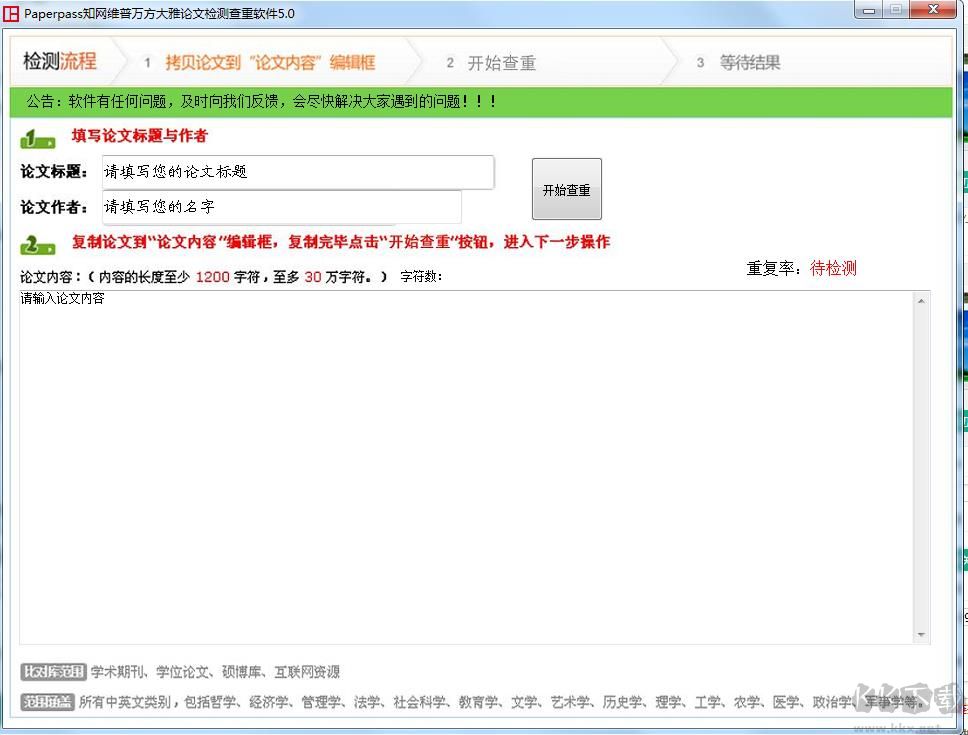Click the Paperpass icon in the title bar
The height and width of the screenshot is (735, 968).
pyautogui.click(x=12, y=13)
